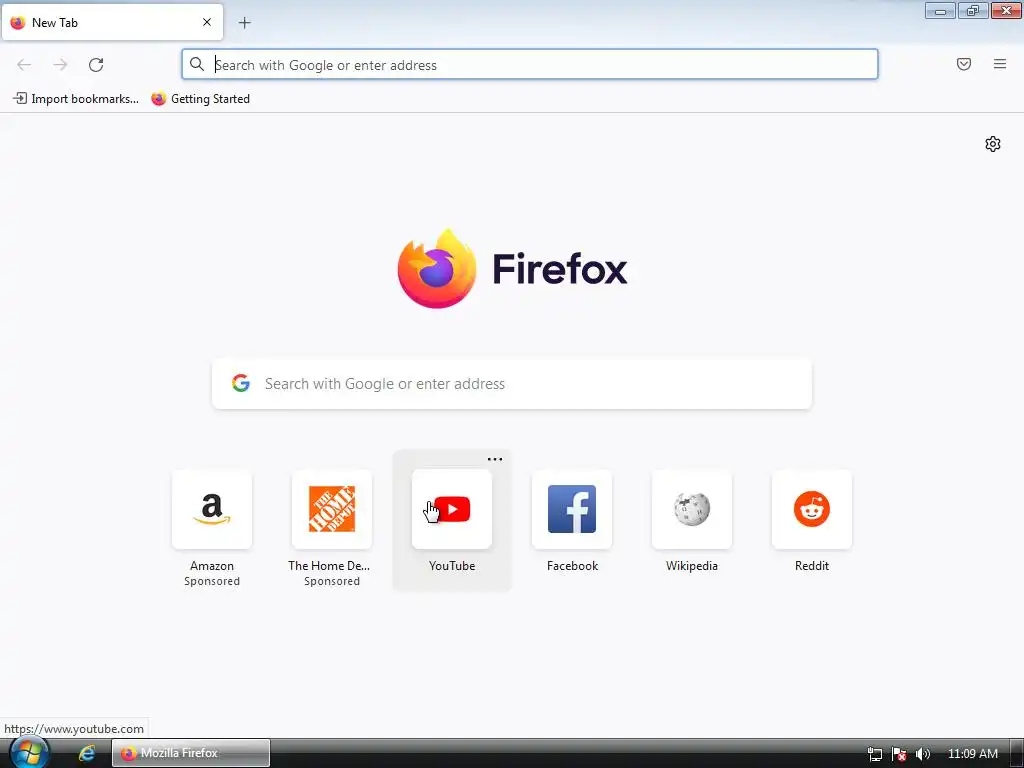The image size is (1024, 768).
Task: Click the Google G logo in search box
Action: pos(241,383)
